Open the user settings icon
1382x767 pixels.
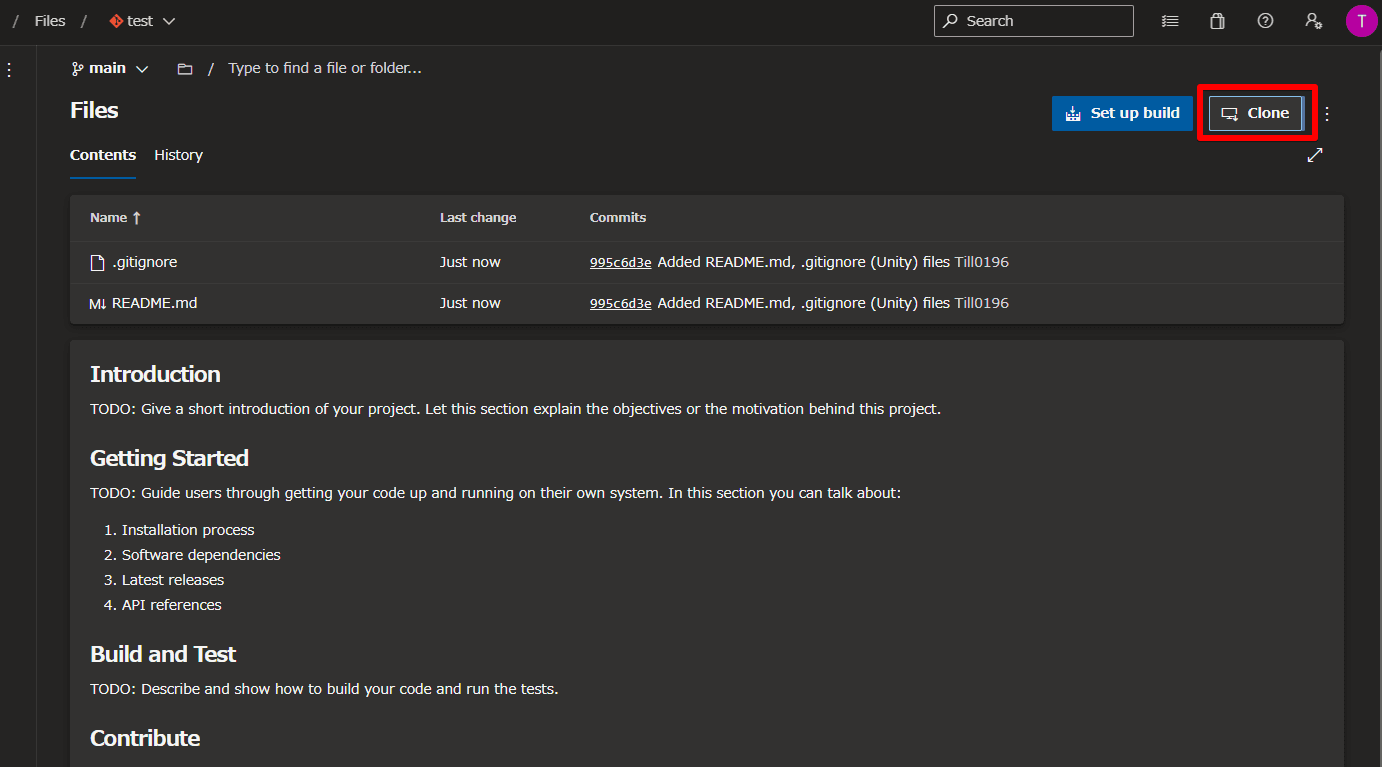[1314, 21]
